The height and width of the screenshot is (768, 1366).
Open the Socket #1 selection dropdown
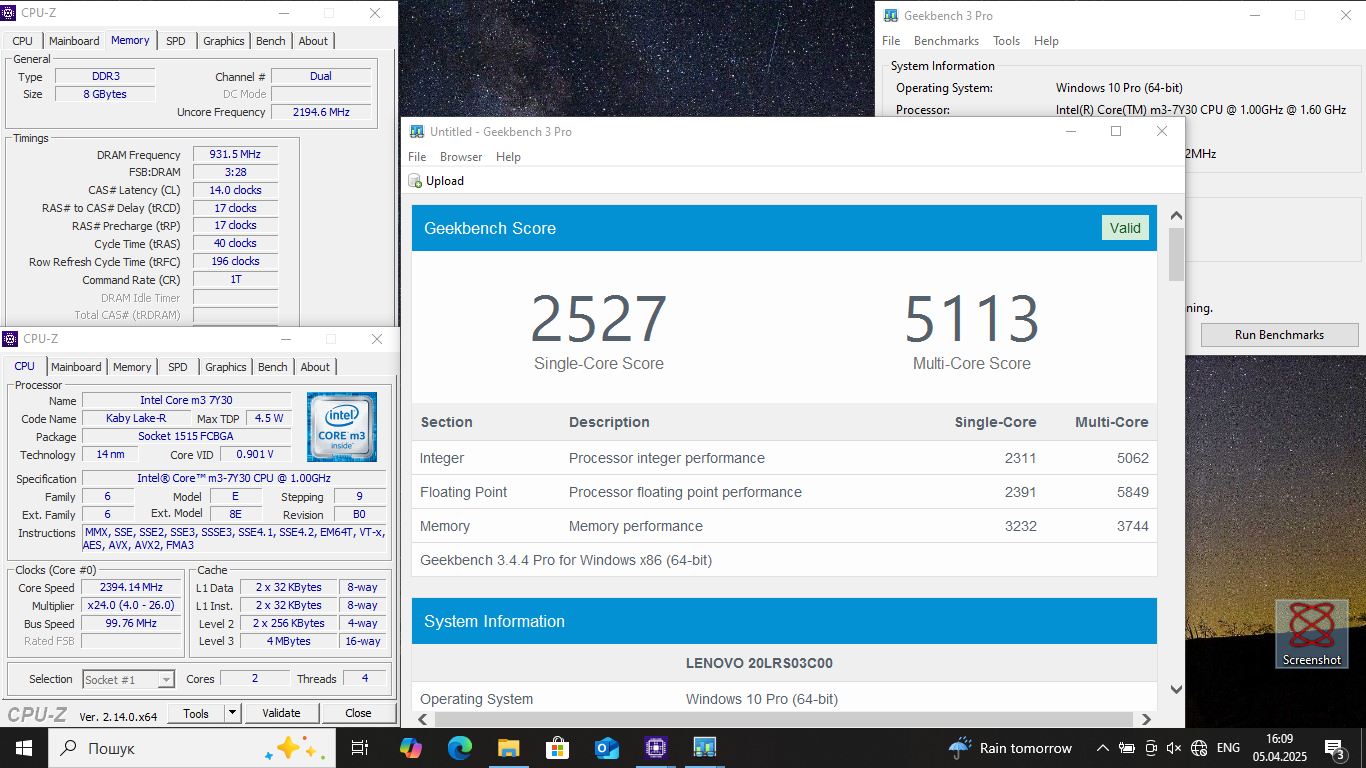129,679
